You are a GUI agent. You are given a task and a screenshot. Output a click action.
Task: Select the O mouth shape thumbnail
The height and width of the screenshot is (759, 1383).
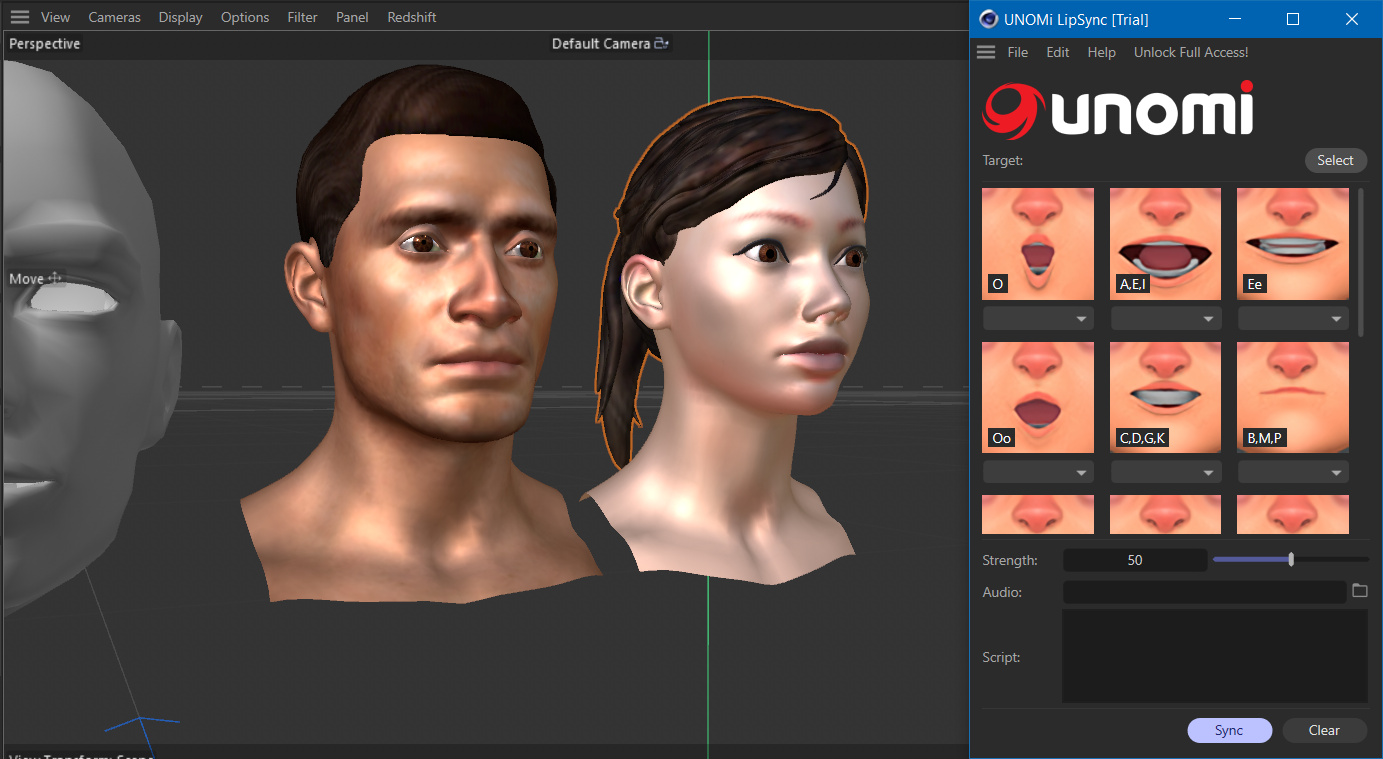1037,244
